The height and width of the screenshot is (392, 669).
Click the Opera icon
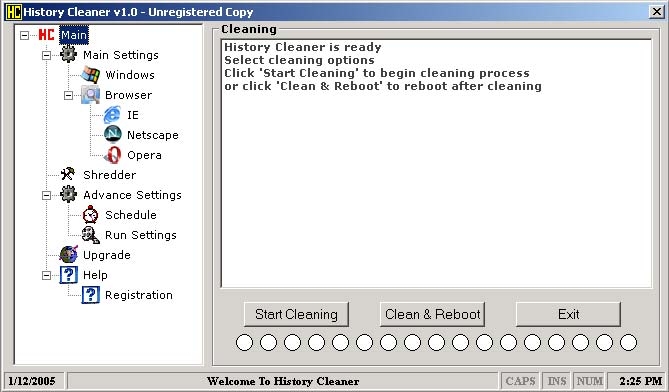(x=113, y=155)
